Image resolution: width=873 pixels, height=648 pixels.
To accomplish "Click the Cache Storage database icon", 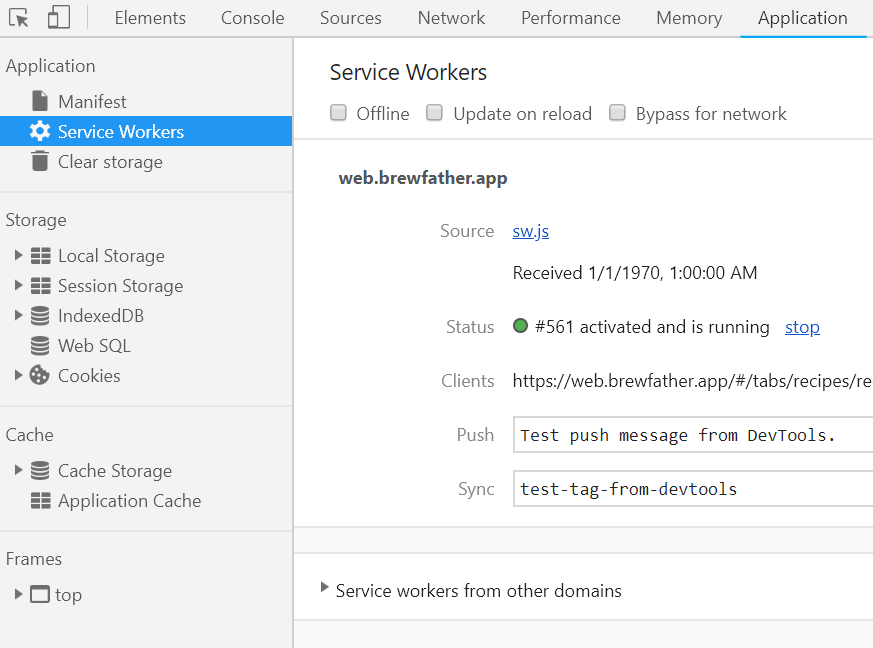I will point(40,470).
